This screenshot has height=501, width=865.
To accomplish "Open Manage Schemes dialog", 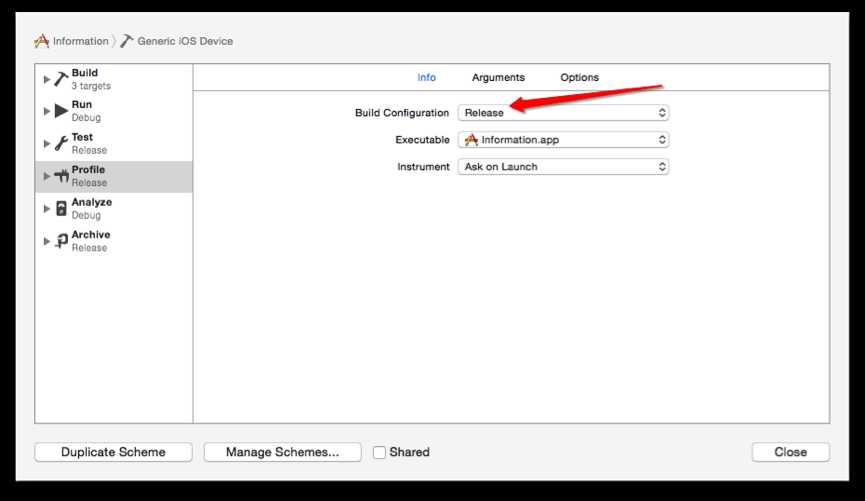I will click(x=282, y=452).
